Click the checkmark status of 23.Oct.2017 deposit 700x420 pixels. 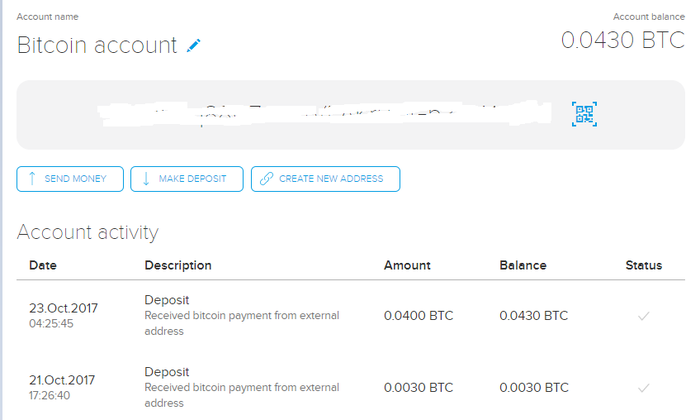[x=643, y=316]
